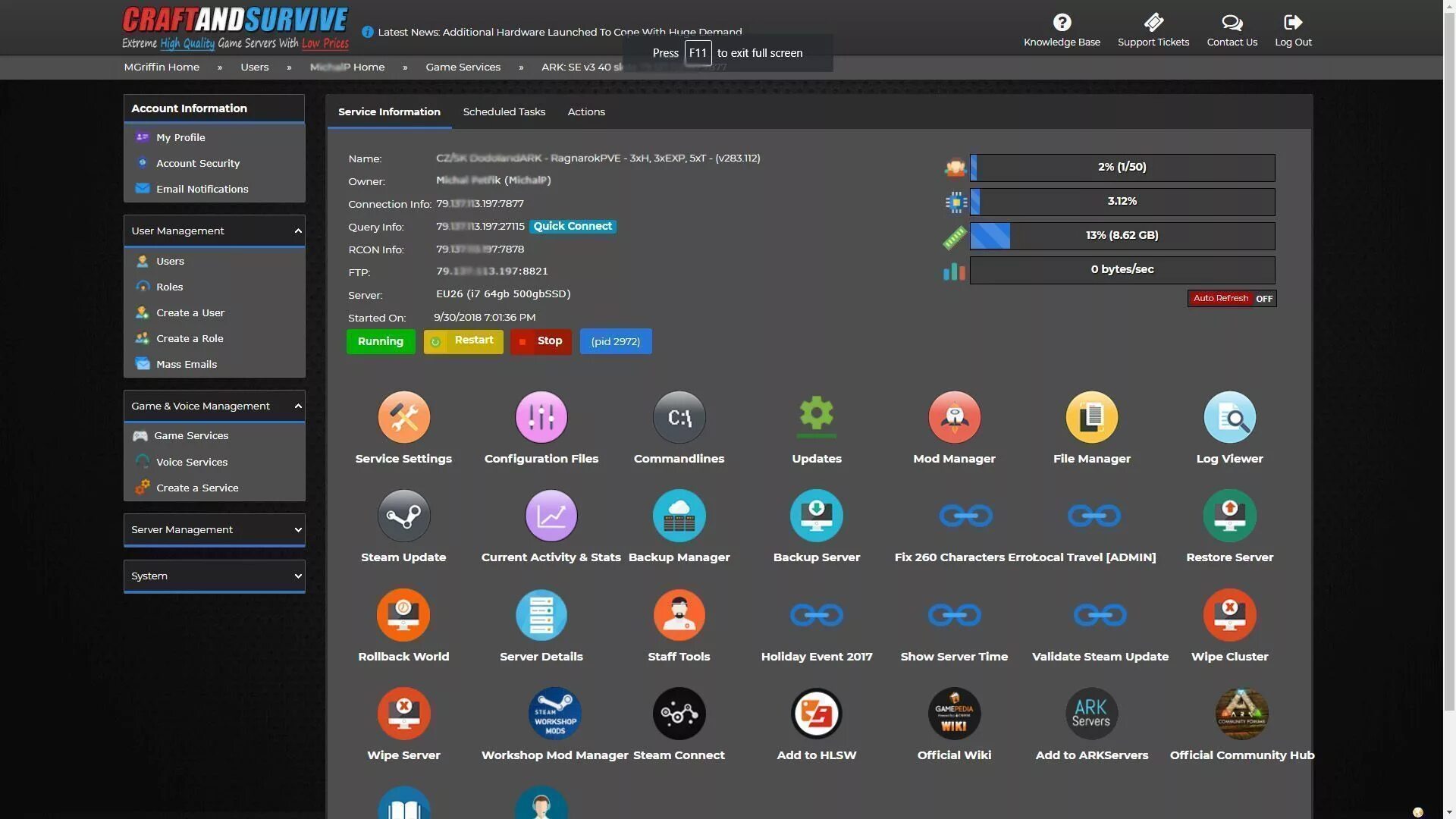The image size is (1456, 819).
Task: Switch to Scheduled Tasks tab
Action: click(x=504, y=112)
